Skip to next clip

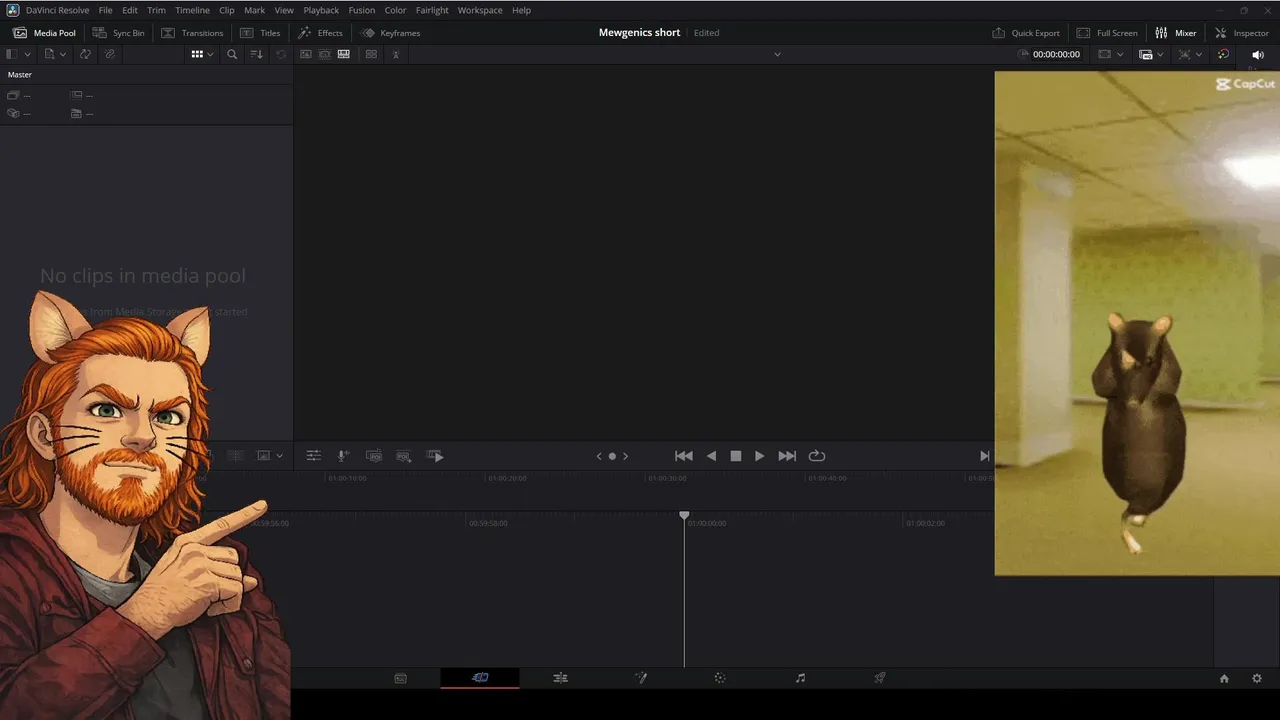(787, 456)
